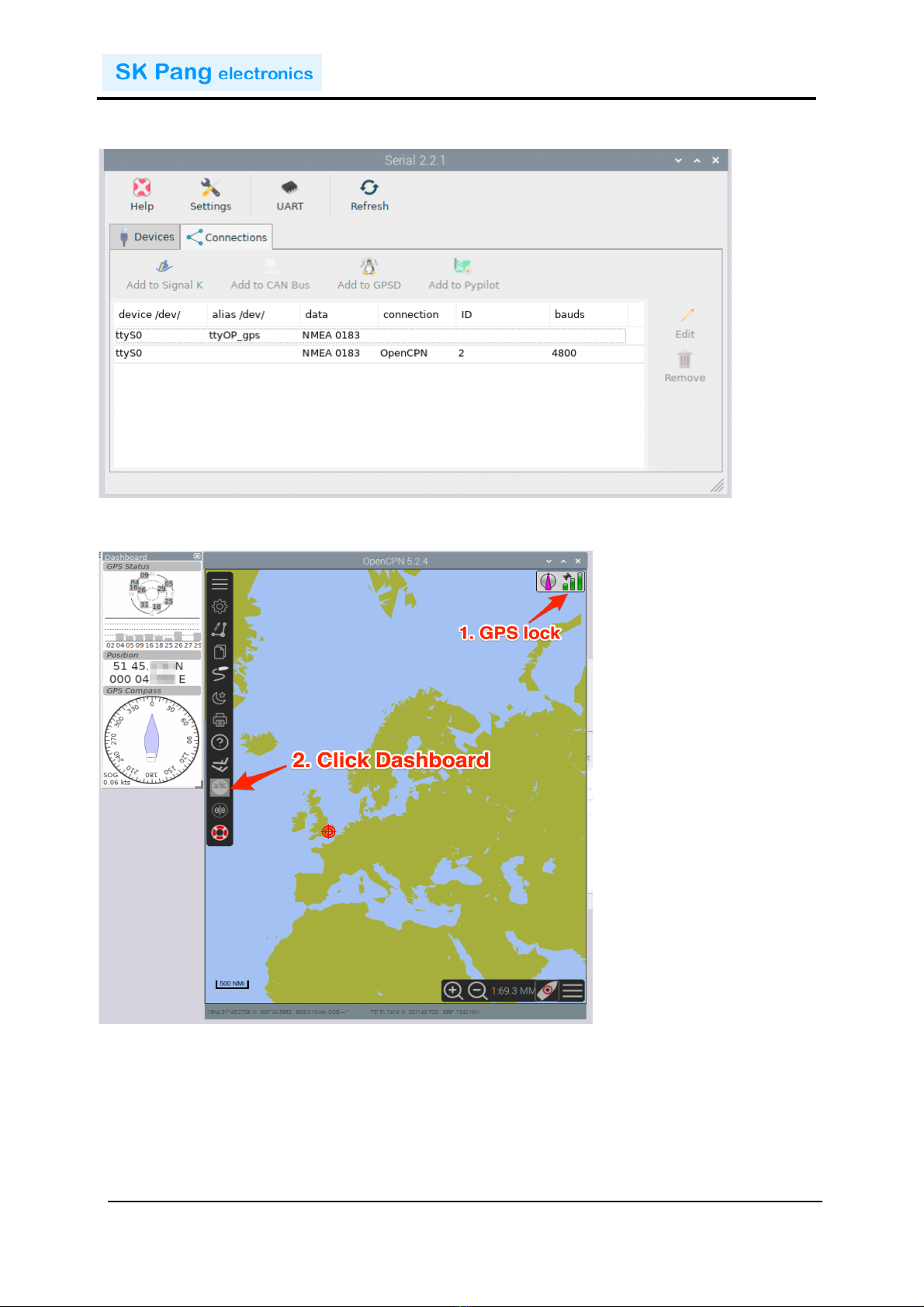The height and width of the screenshot is (1307, 924).
Task: Click the UART chip icon
Action: pyautogui.click(x=289, y=195)
